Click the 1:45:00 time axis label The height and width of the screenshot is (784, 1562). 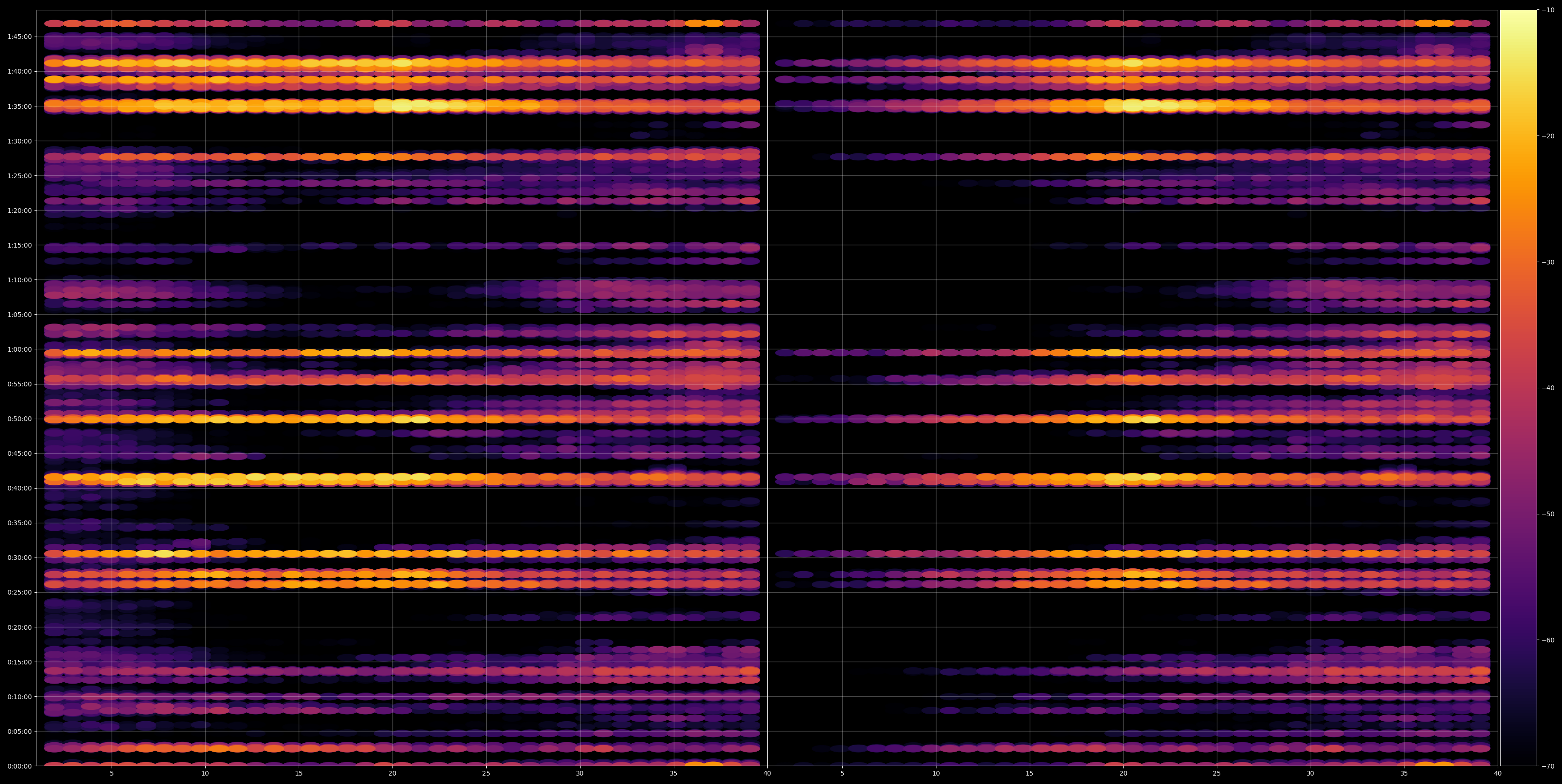point(19,37)
